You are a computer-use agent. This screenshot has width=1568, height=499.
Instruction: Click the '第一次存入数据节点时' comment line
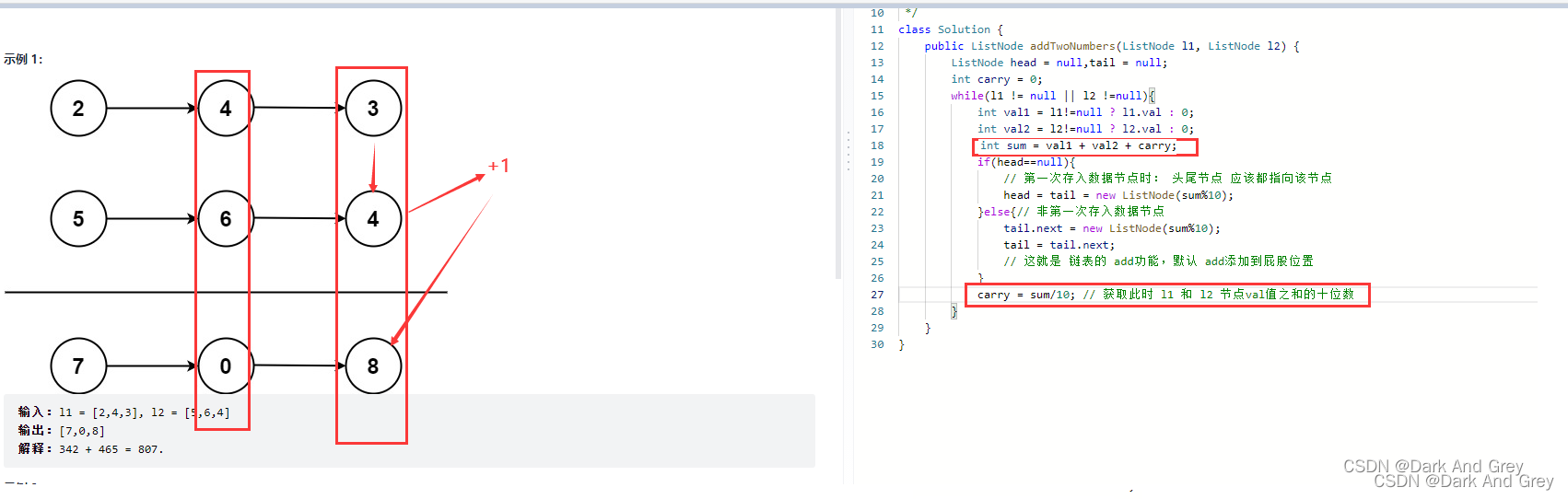tap(1168, 179)
